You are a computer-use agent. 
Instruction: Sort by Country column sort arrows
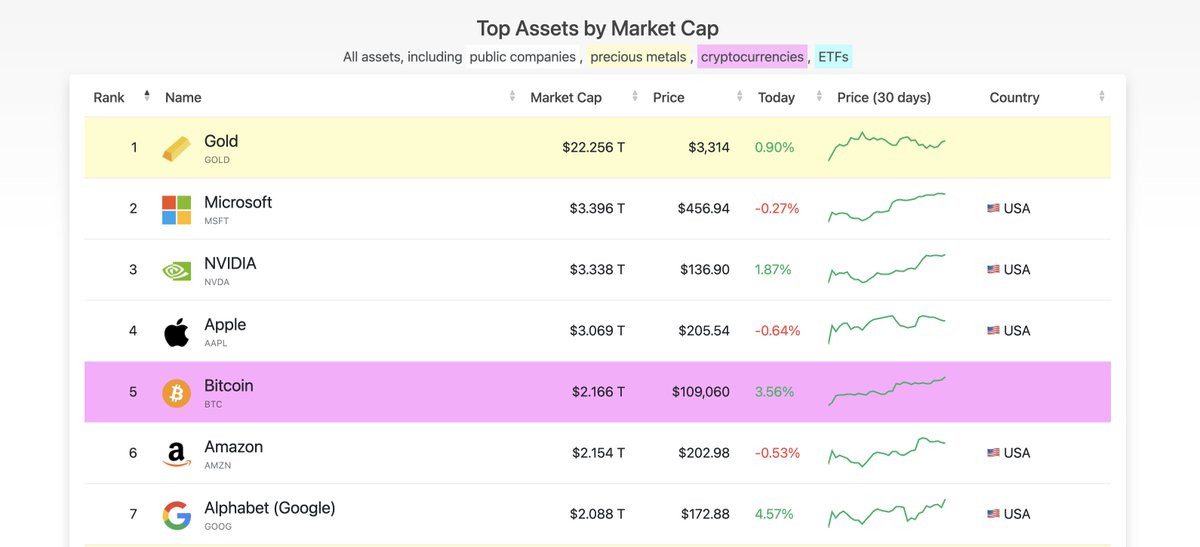[1101, 96]
